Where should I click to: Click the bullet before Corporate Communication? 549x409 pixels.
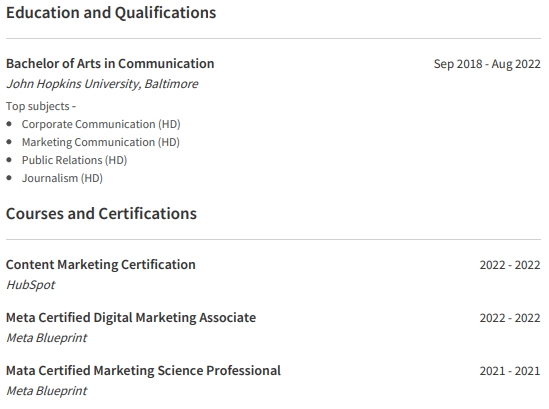9,124
